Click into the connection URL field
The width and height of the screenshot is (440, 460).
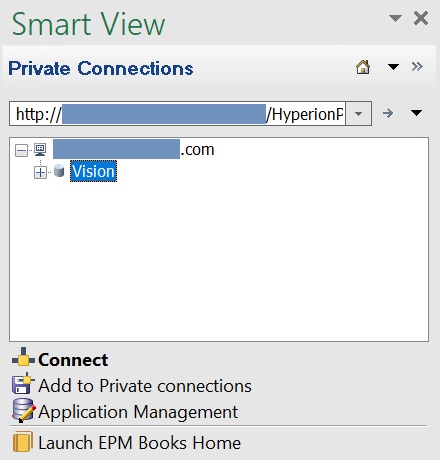pyautogui.click(x=177, y=114)
